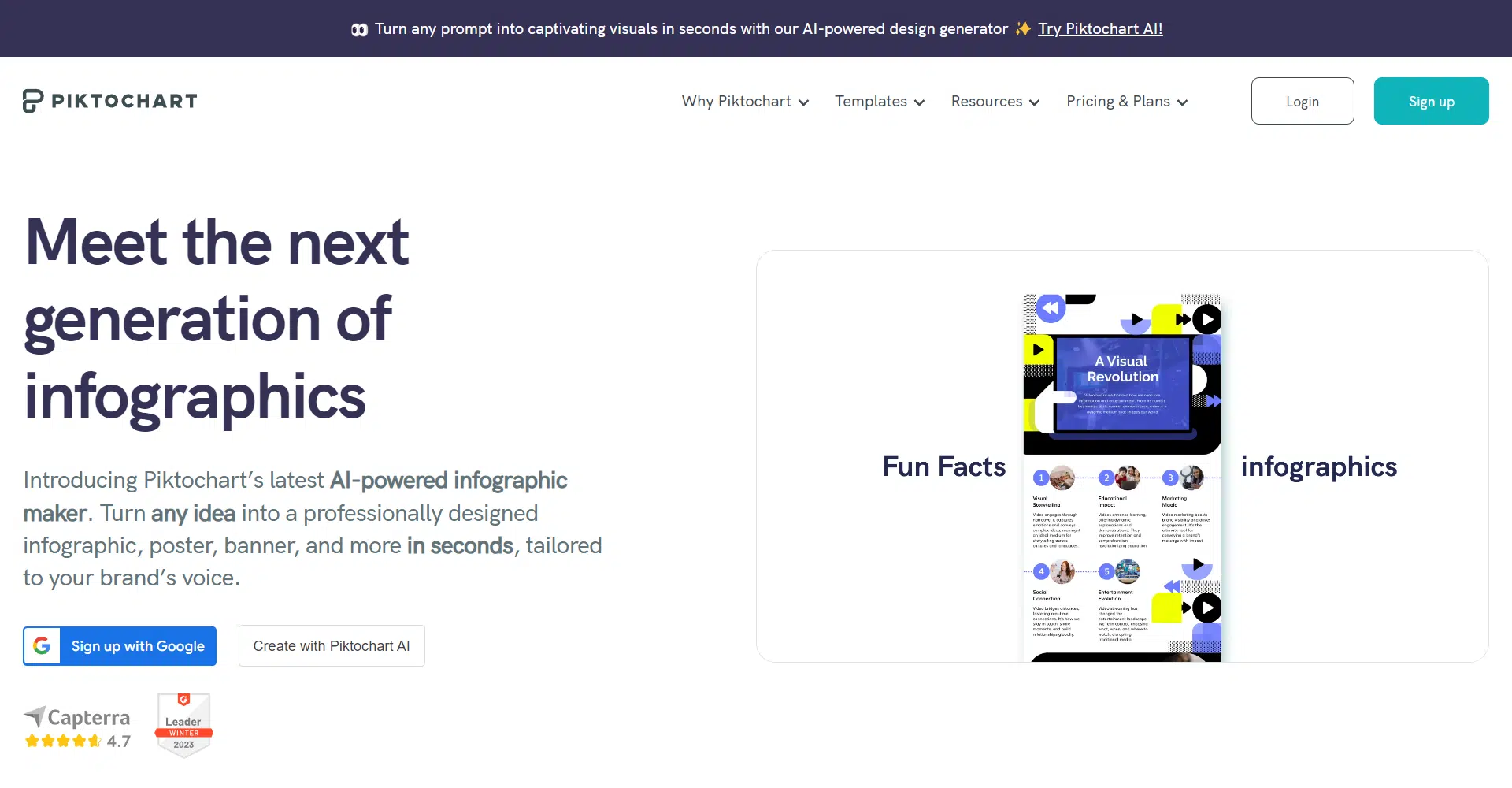The width and height of the screenshot is (1512, 788).
Task: Click the G2 Leader Winter 2023 badge
Action: point(183,725)
